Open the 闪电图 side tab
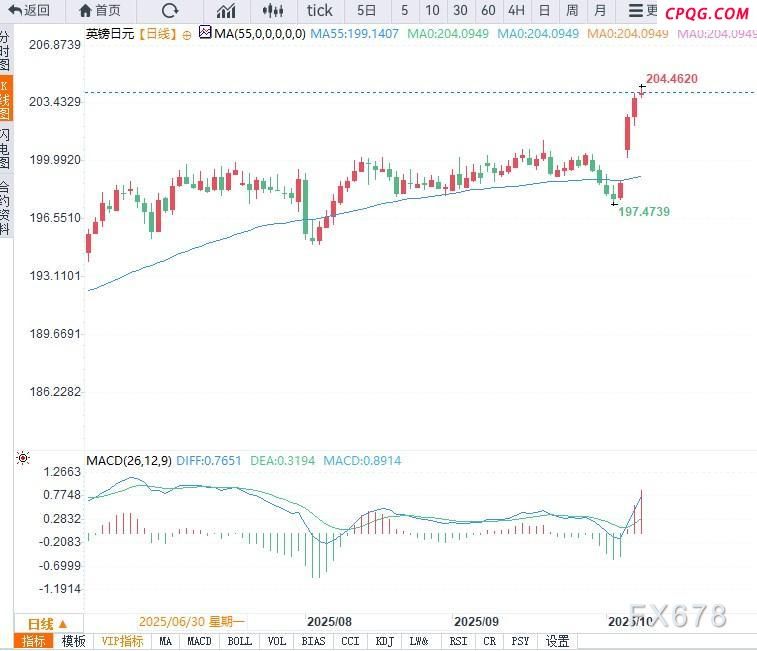Image resolution: width=757 pixels, height=651 pixels. coord(6,148)
